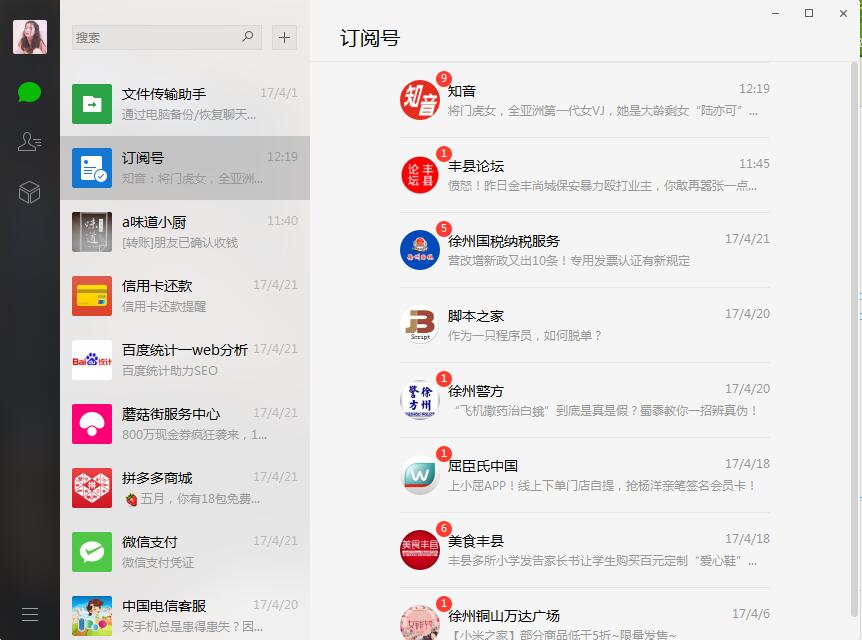862x640 pixels.
Task: Click the 丰县论坛 red logo icon
Action: (419, 175)
